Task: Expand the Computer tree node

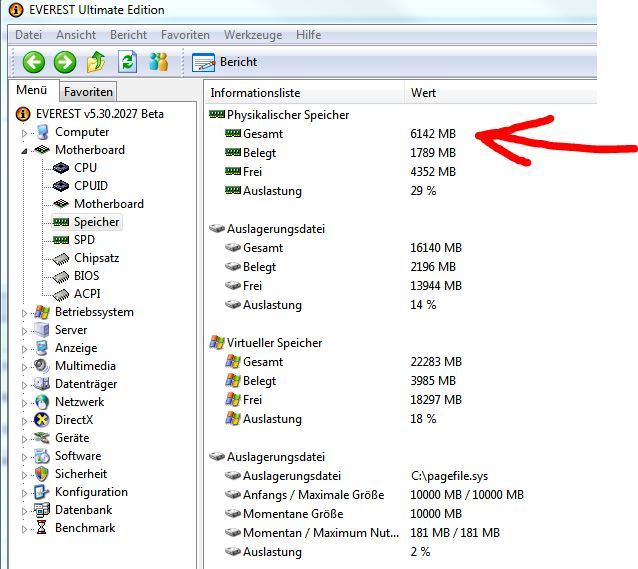Action: [x=24, y=133]
